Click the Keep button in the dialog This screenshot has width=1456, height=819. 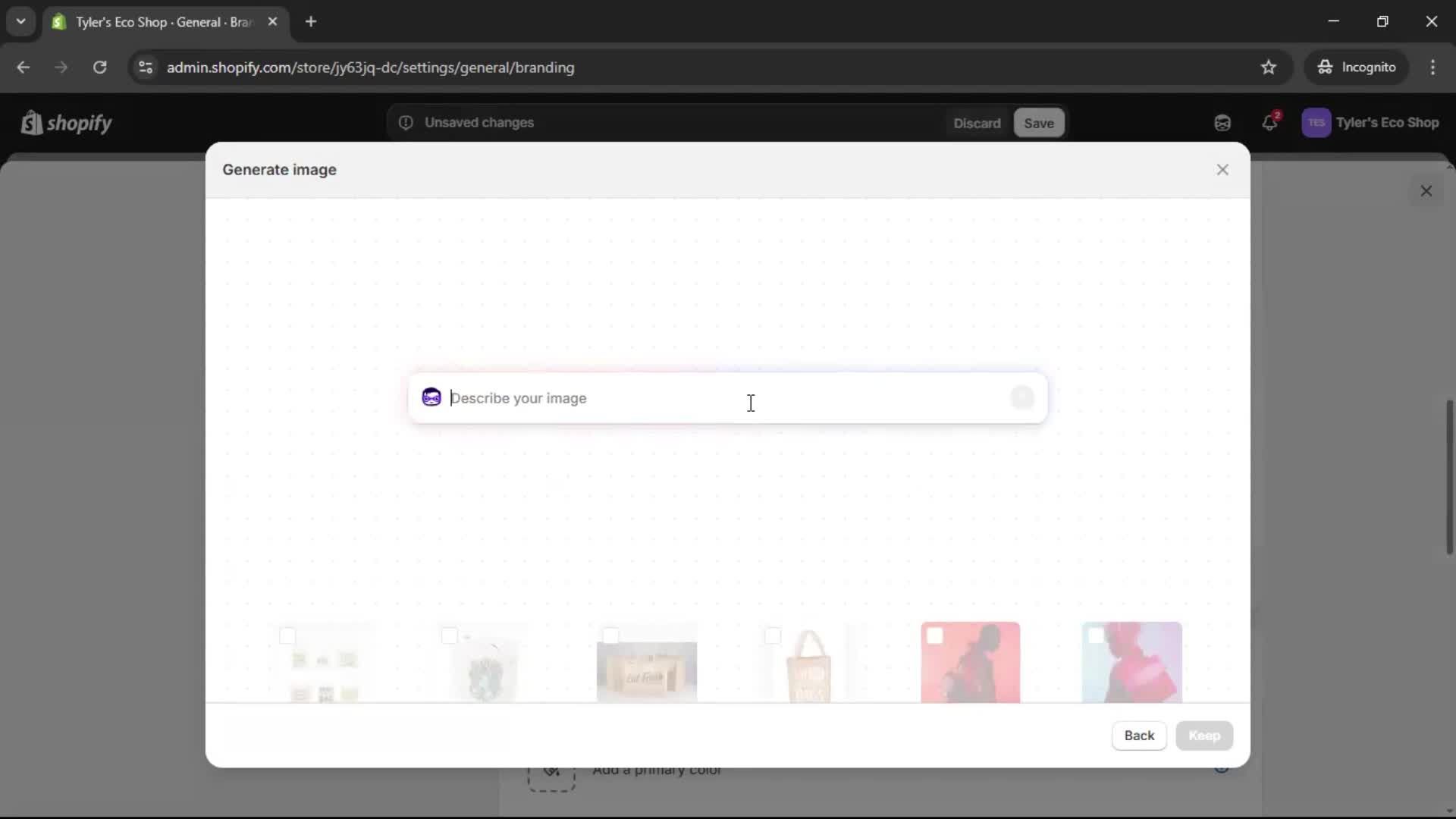tap(1204, 735)
